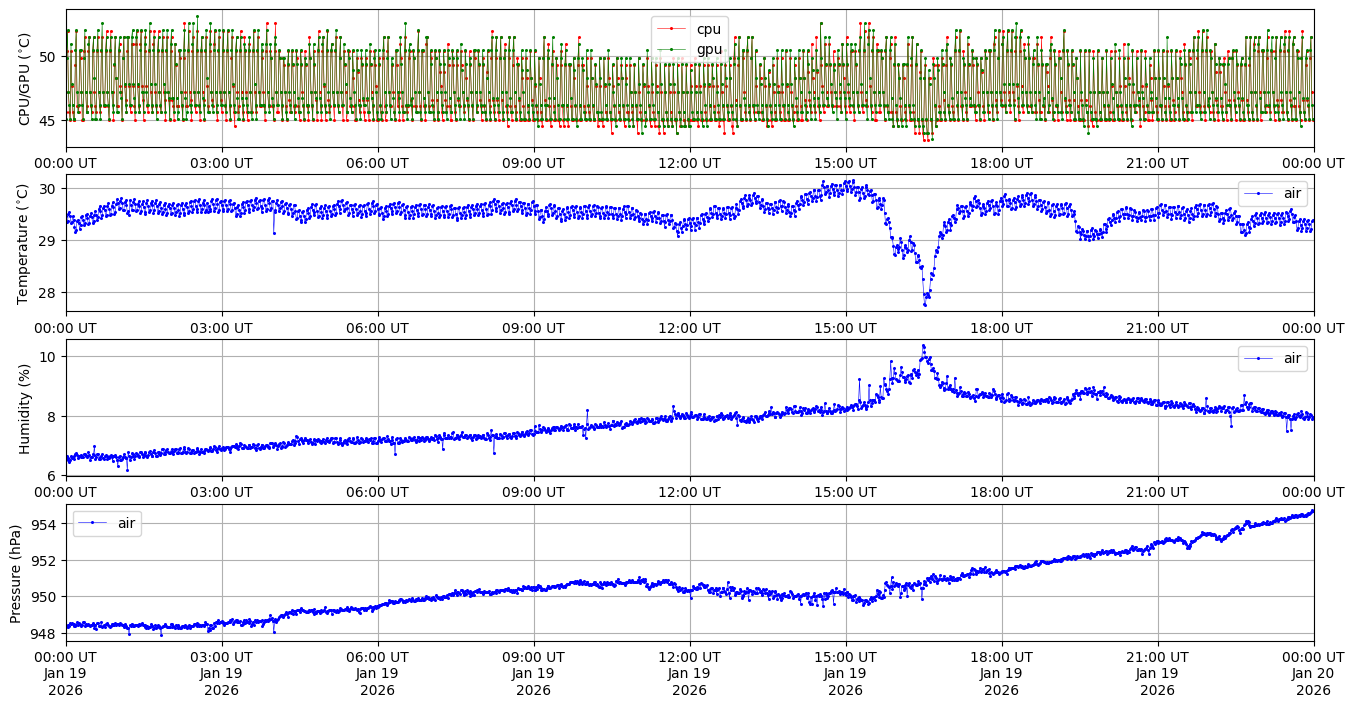The height and width of the screenshot is (707, 1354).
Task: Click the green gpu marker in the legend
Action: (672, 49)
